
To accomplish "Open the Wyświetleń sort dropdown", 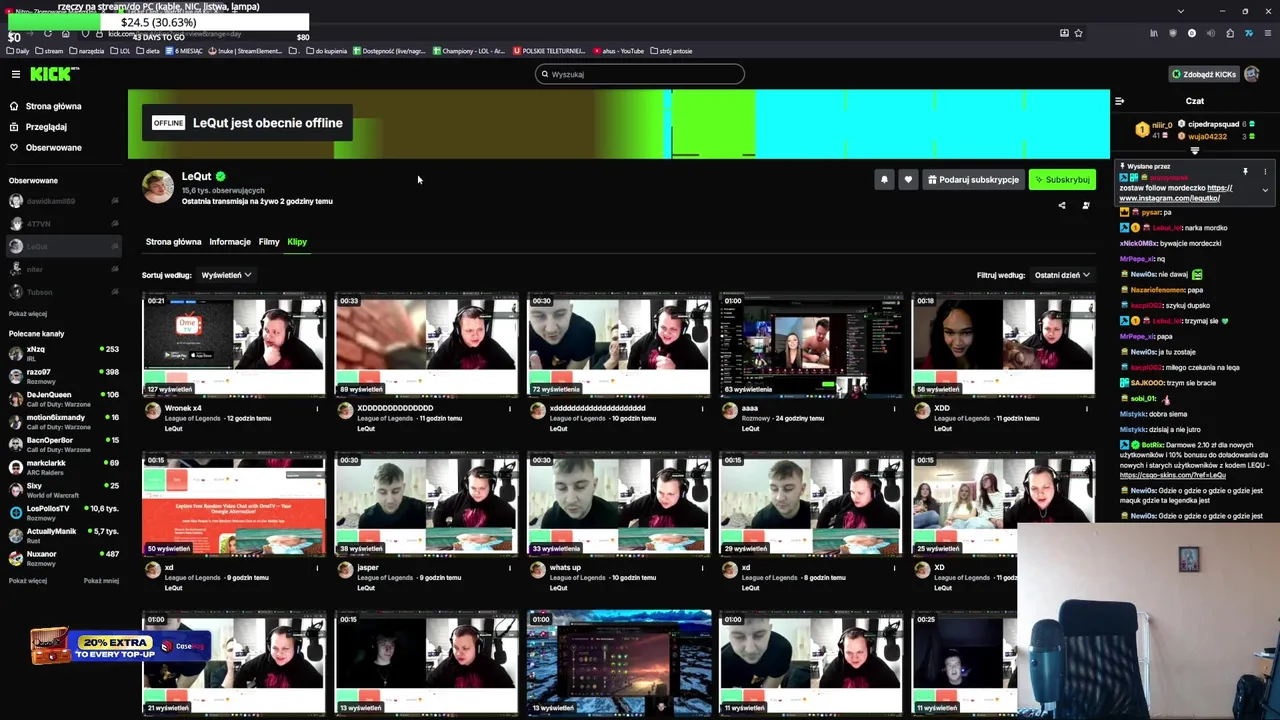I will click(226, 275).
